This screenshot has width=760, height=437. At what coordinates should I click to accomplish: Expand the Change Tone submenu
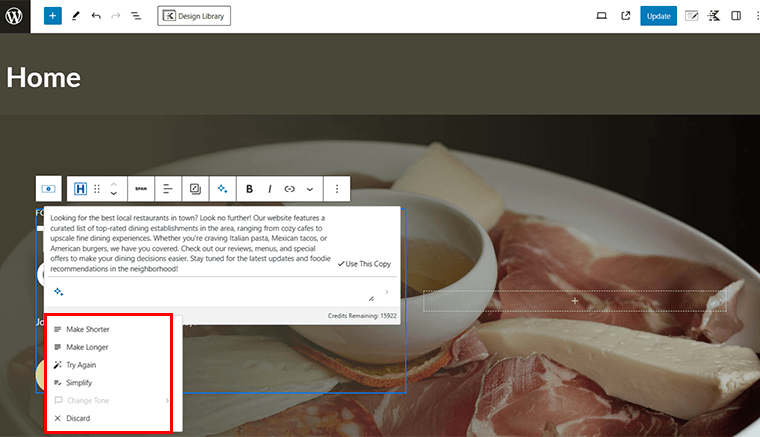(109, 400)
